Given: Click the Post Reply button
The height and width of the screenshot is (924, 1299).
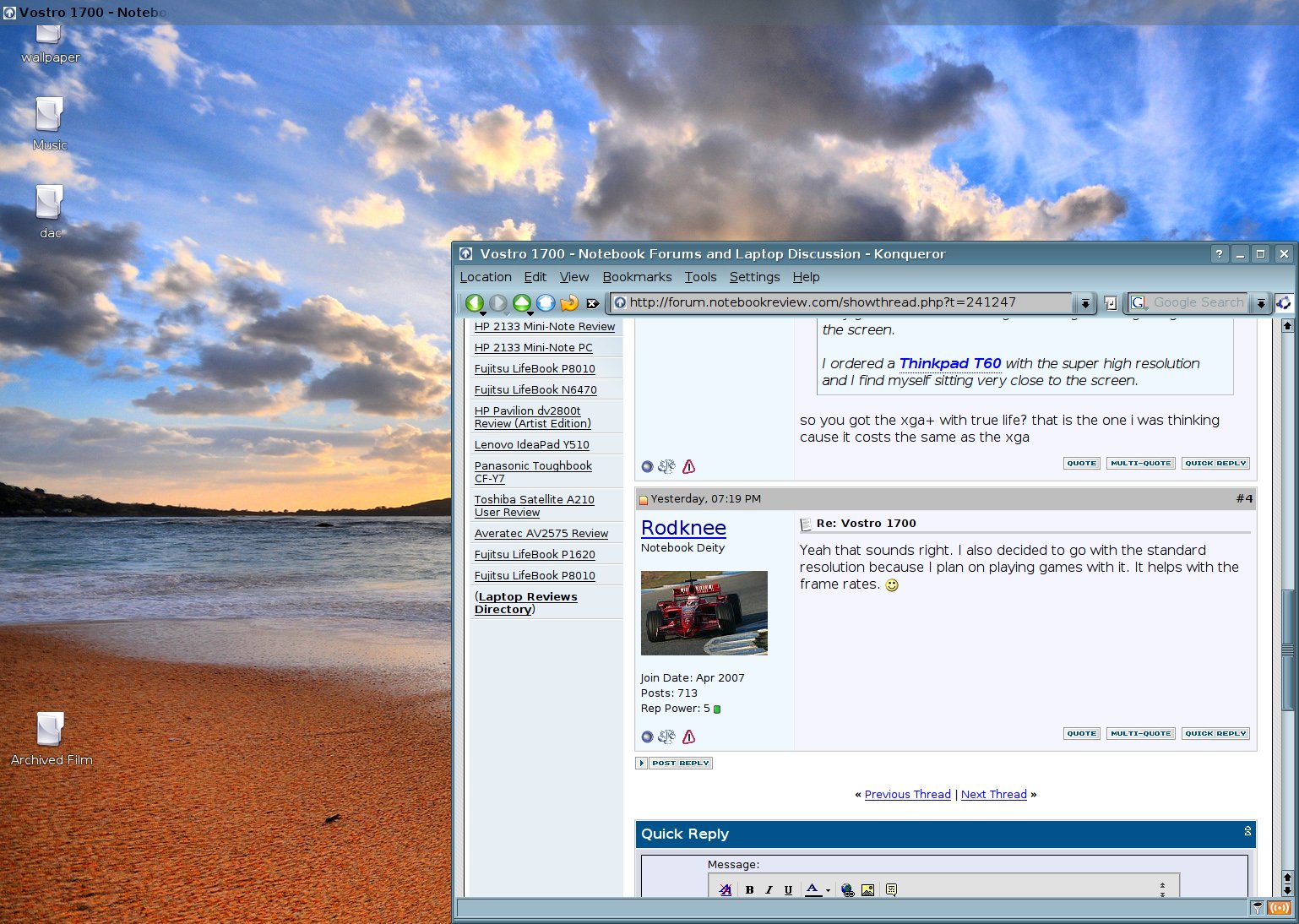Looking at the screenshot, I should click(x=681, y=763).
